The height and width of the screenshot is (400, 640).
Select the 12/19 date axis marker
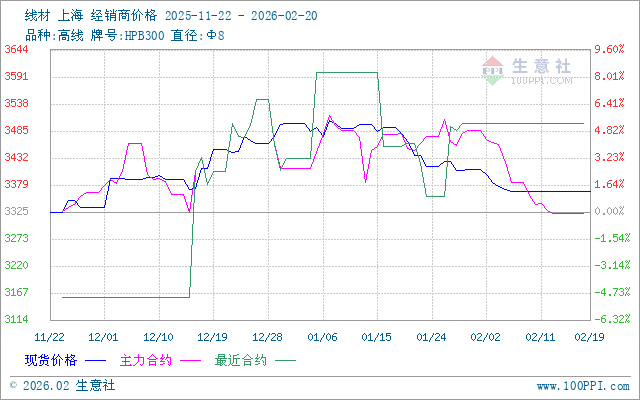(213, 338)
